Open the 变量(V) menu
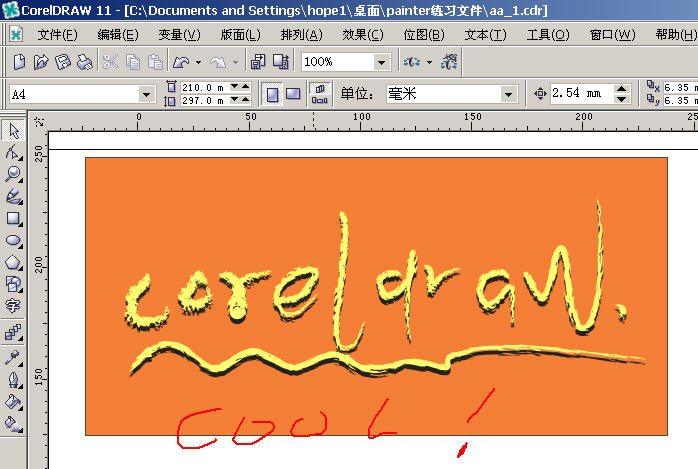The image size is (698, 469). point(179,35)
